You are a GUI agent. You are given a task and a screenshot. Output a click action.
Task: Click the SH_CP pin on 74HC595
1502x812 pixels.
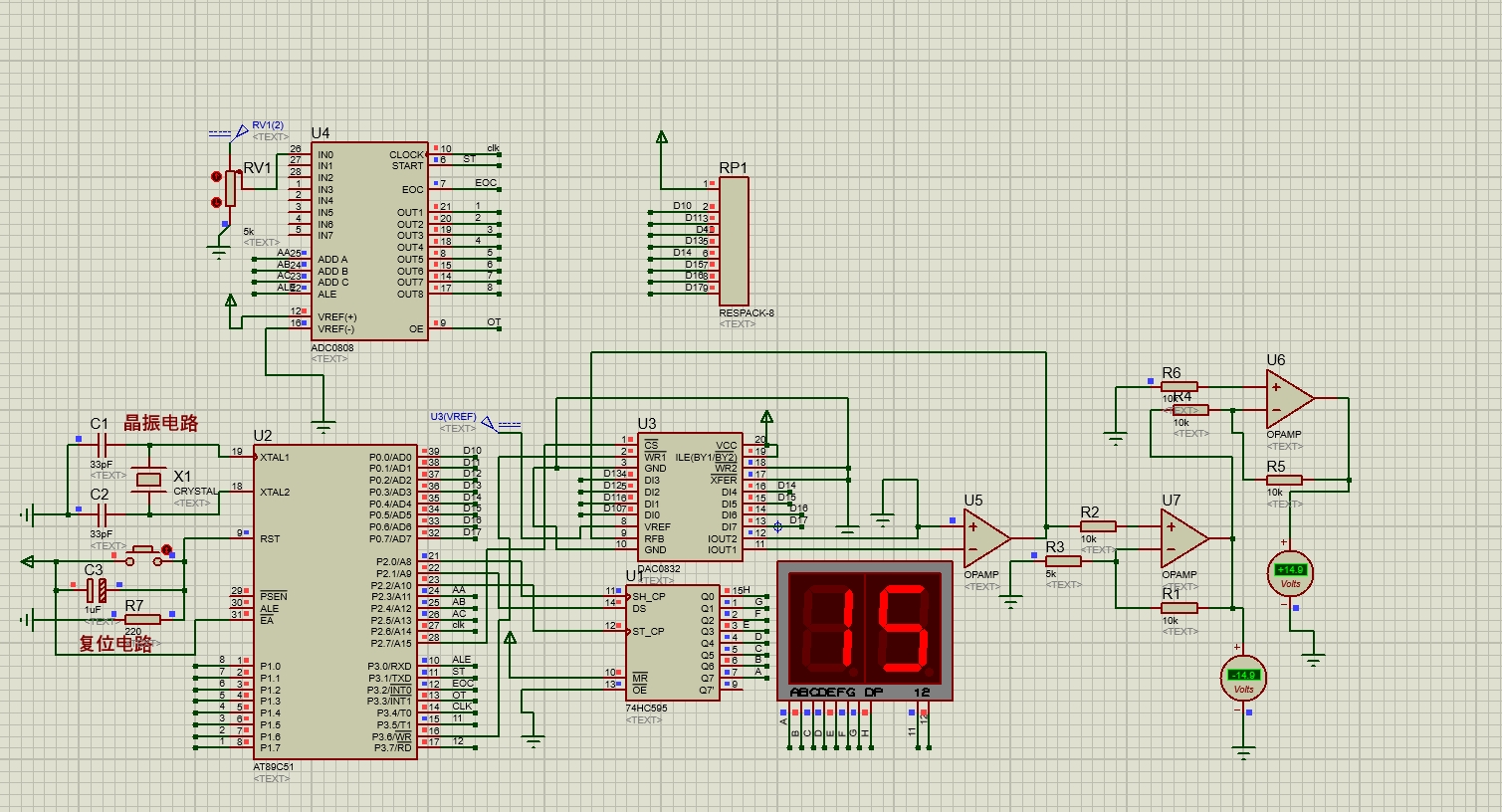click(x=649, y=597)
